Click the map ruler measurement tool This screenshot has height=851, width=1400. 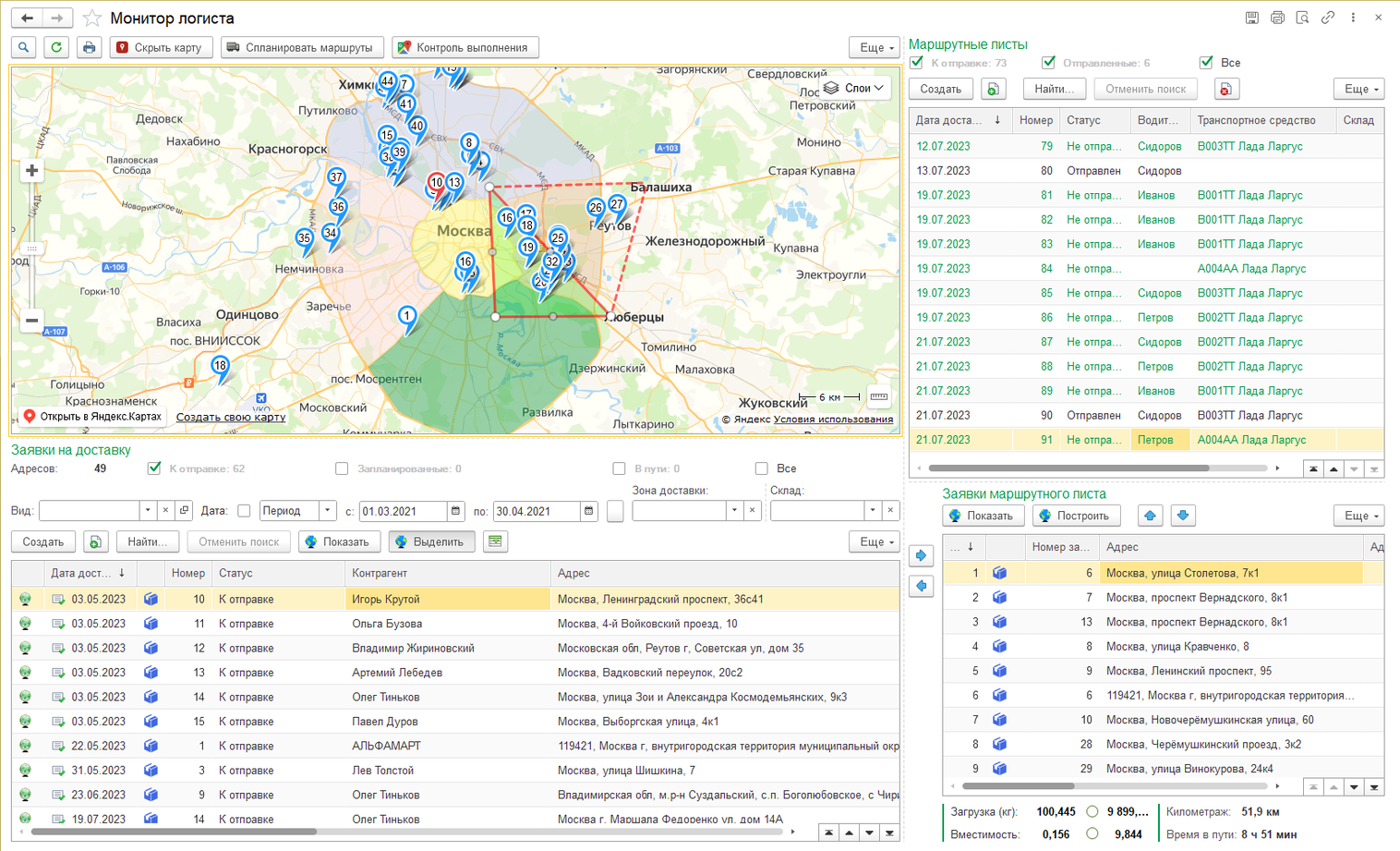pos(878,397)
